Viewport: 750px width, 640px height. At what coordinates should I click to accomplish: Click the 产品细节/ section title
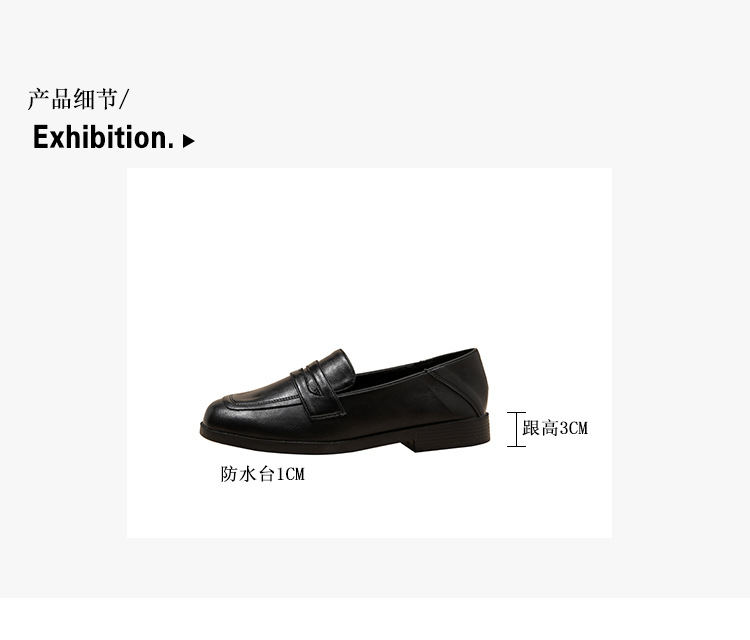click(x=78, y=99)
